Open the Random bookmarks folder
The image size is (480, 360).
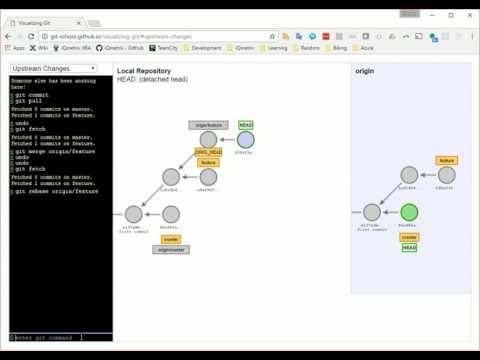pyautogui.click(x=306, y=48)
